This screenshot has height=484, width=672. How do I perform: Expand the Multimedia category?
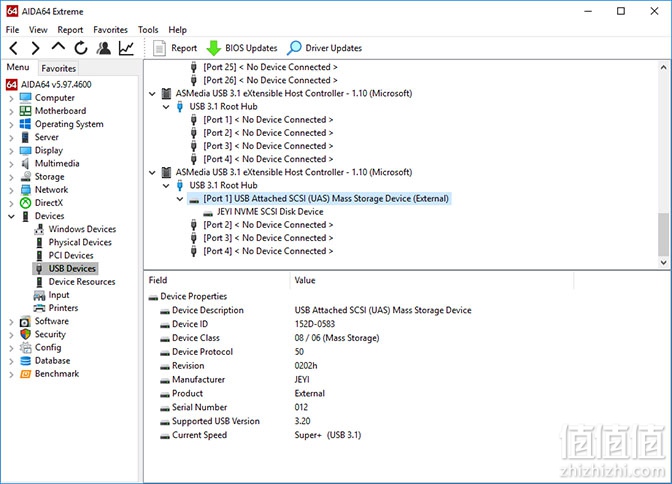pyautogui.click(x=11, y=164)
